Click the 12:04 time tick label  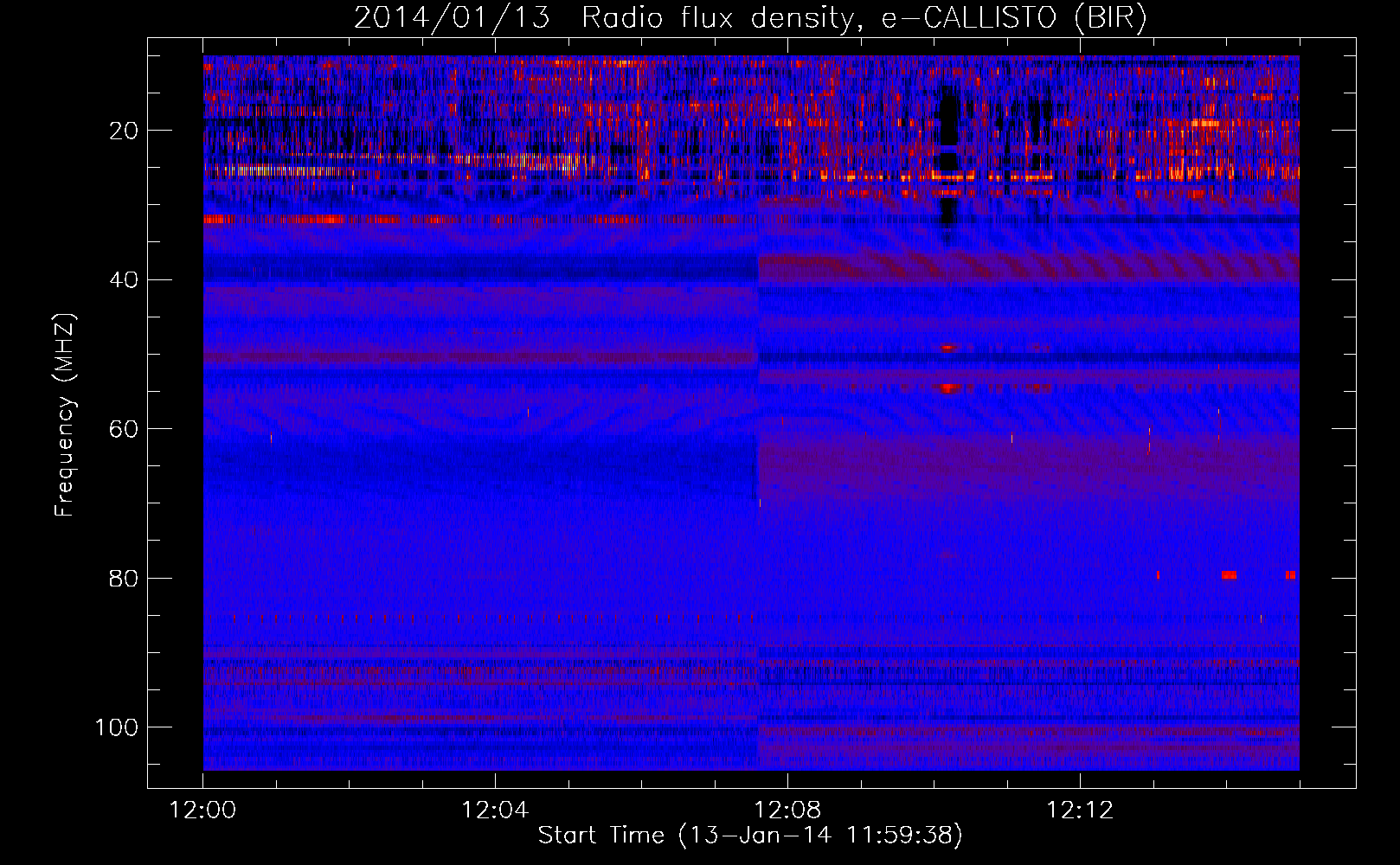coord(495,811)
